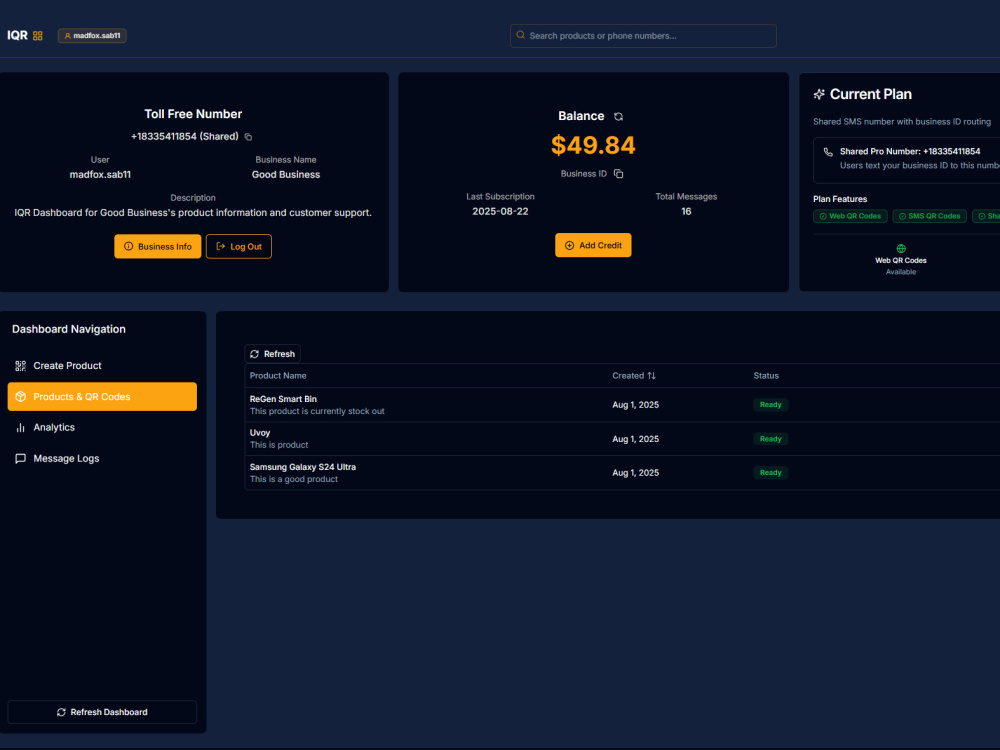Click the Business ID label
1000x750 pixels.
[x=584, y=173]
